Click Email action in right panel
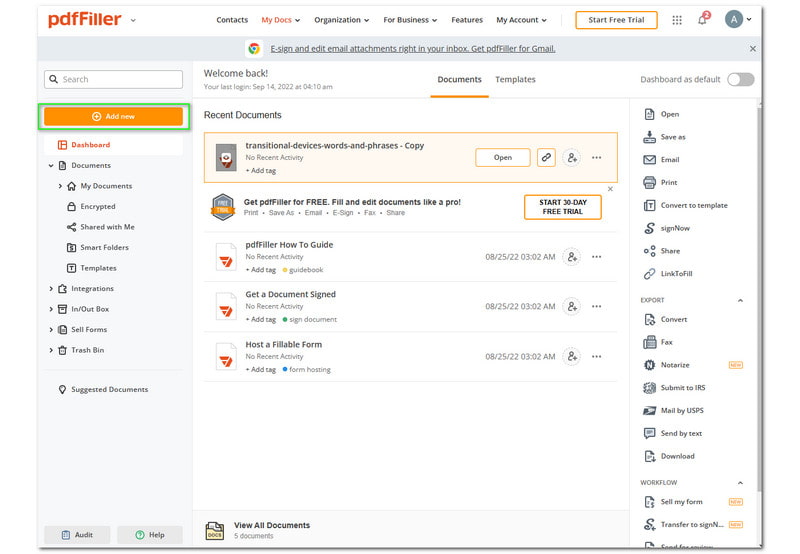The width and height of the screenshot is (800, 554). click(x=661, y=160)
